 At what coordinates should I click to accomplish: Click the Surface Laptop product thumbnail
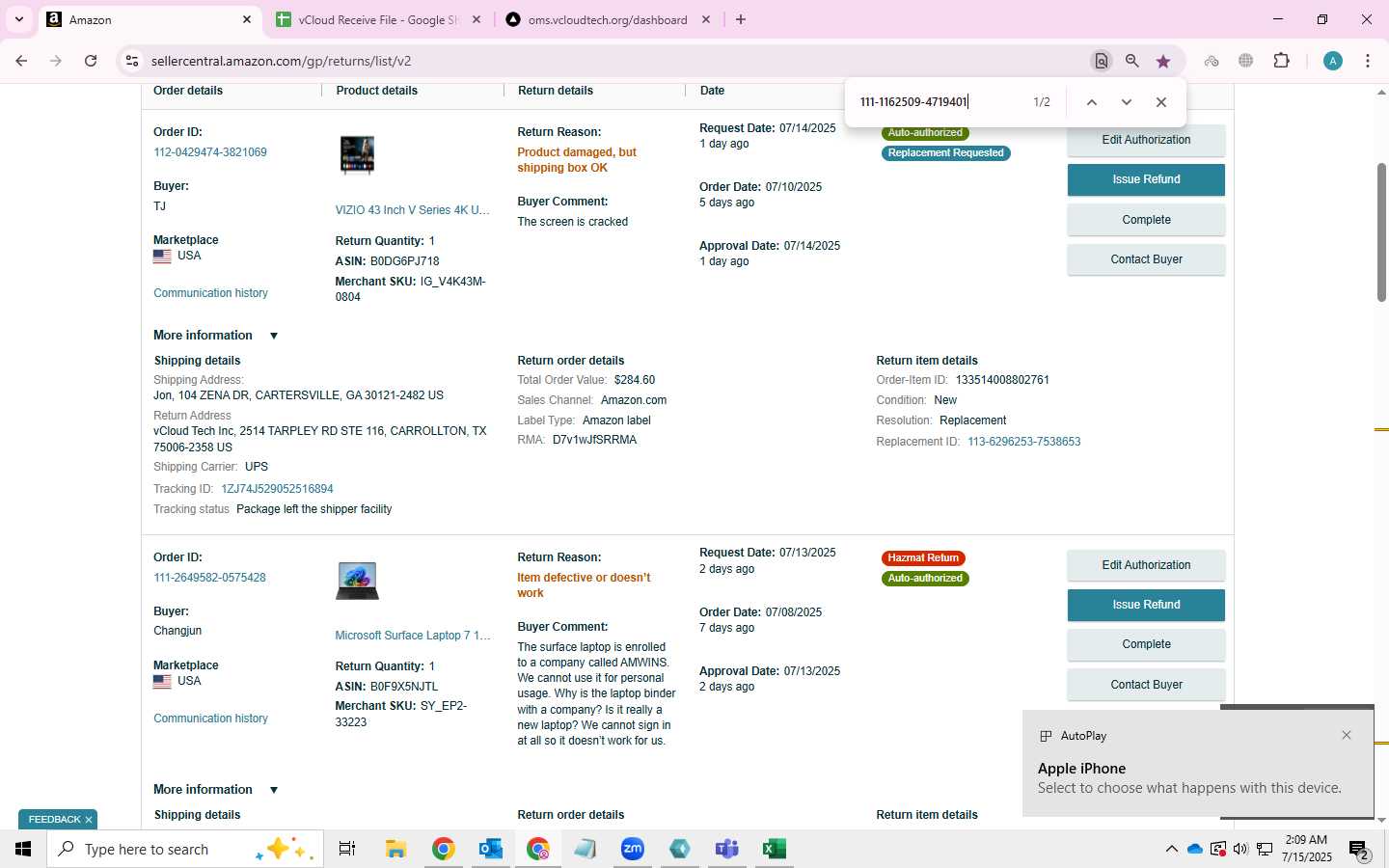(357, 581)
